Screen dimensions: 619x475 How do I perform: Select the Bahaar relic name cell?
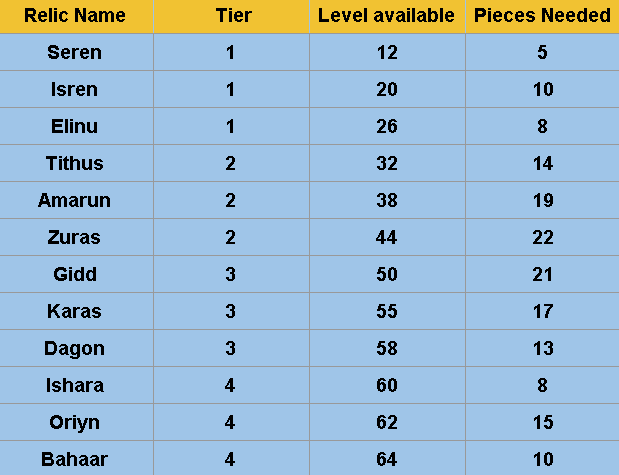[x=75, y=459]
